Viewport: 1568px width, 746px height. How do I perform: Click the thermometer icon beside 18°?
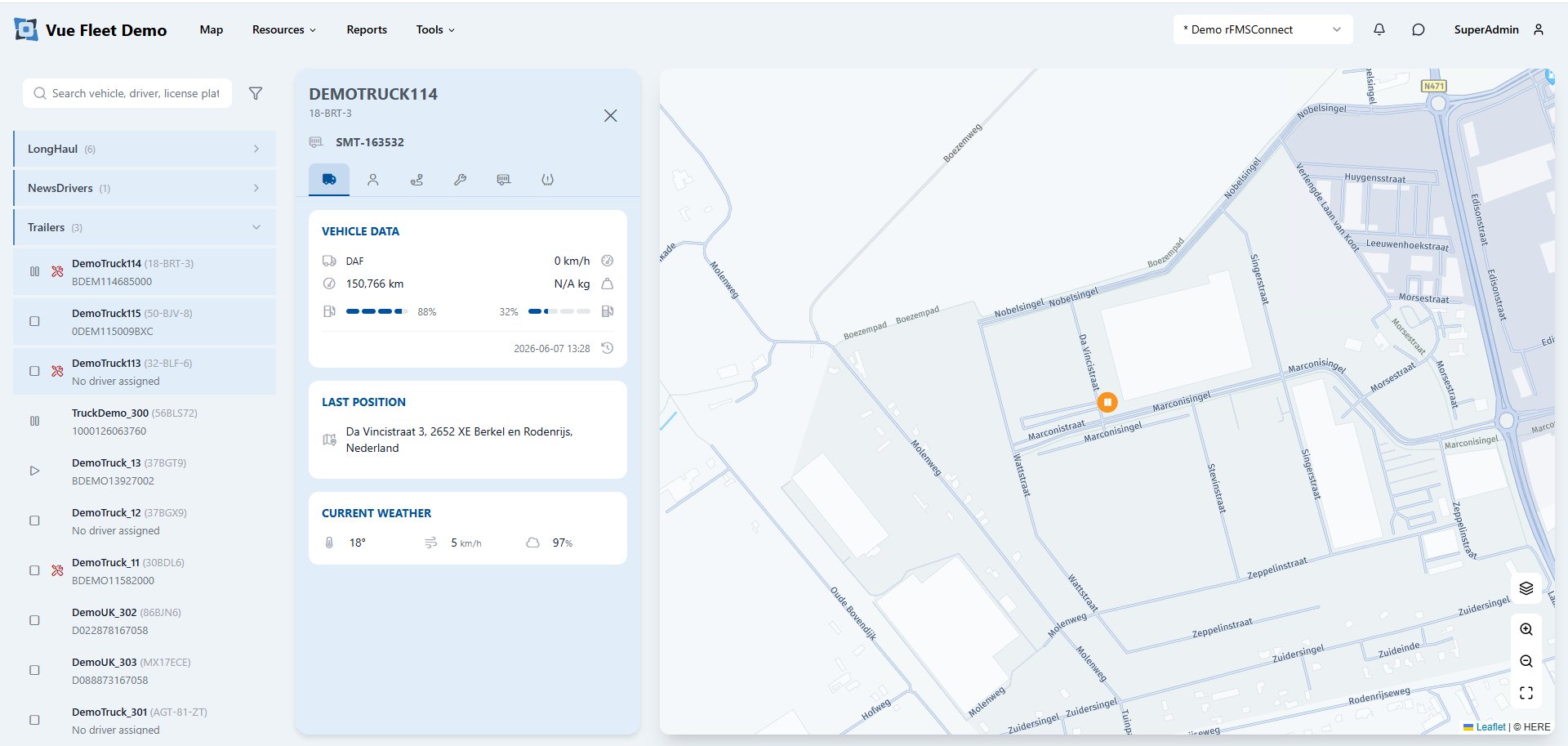[x=329, y=543]
